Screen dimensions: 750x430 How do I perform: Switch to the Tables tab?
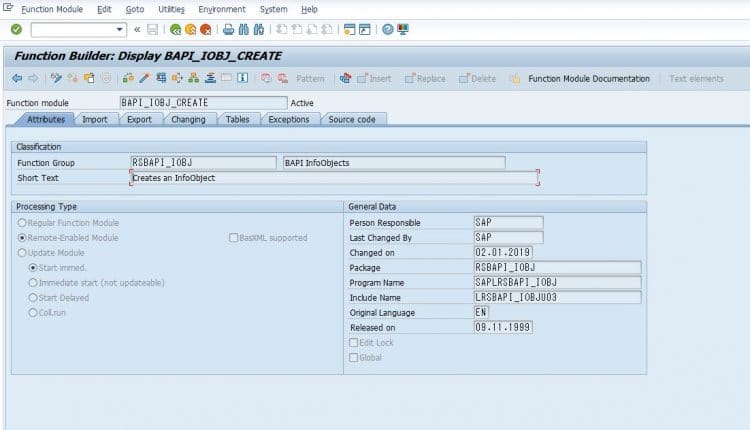point(238,120)
